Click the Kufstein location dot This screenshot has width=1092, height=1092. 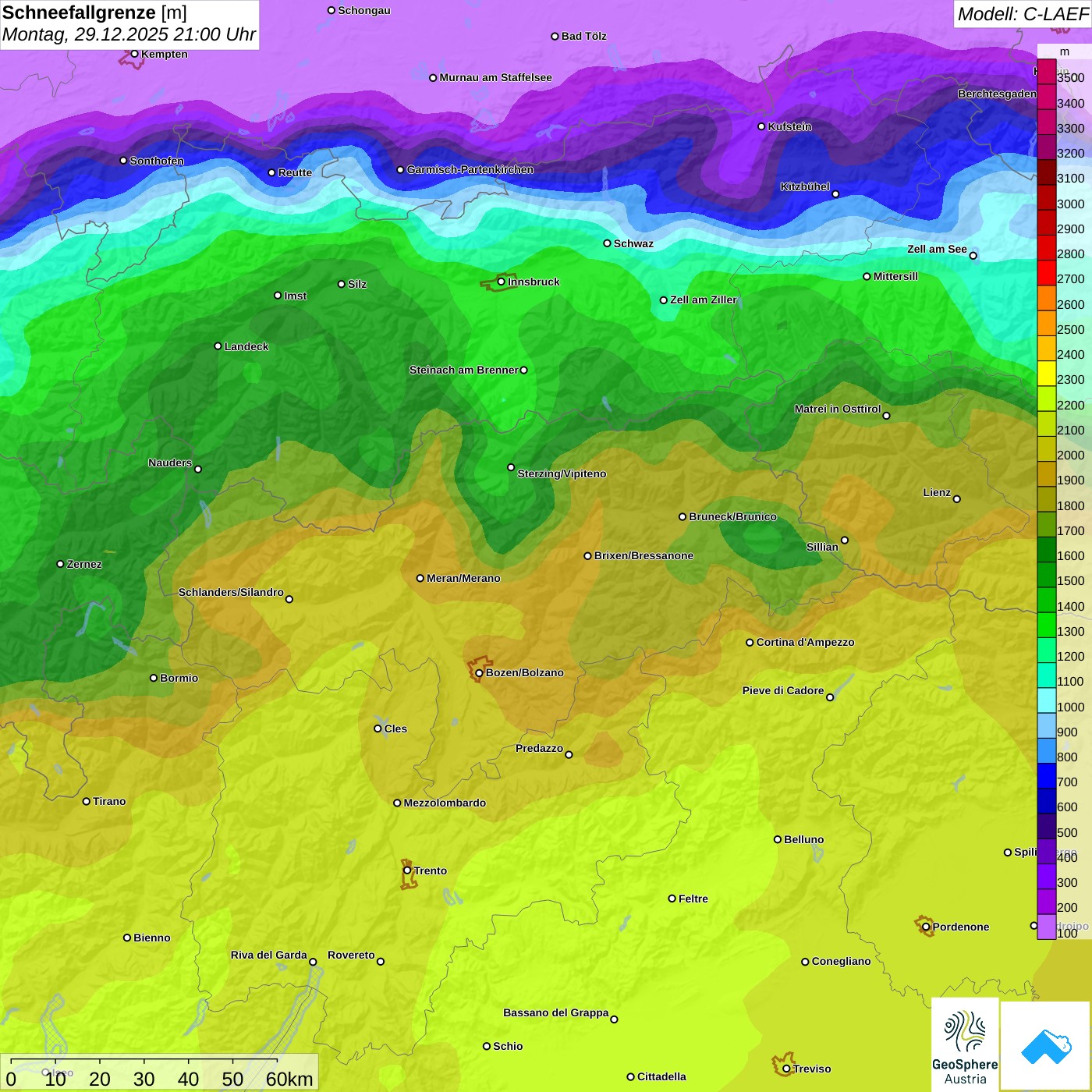coord(761,126)
